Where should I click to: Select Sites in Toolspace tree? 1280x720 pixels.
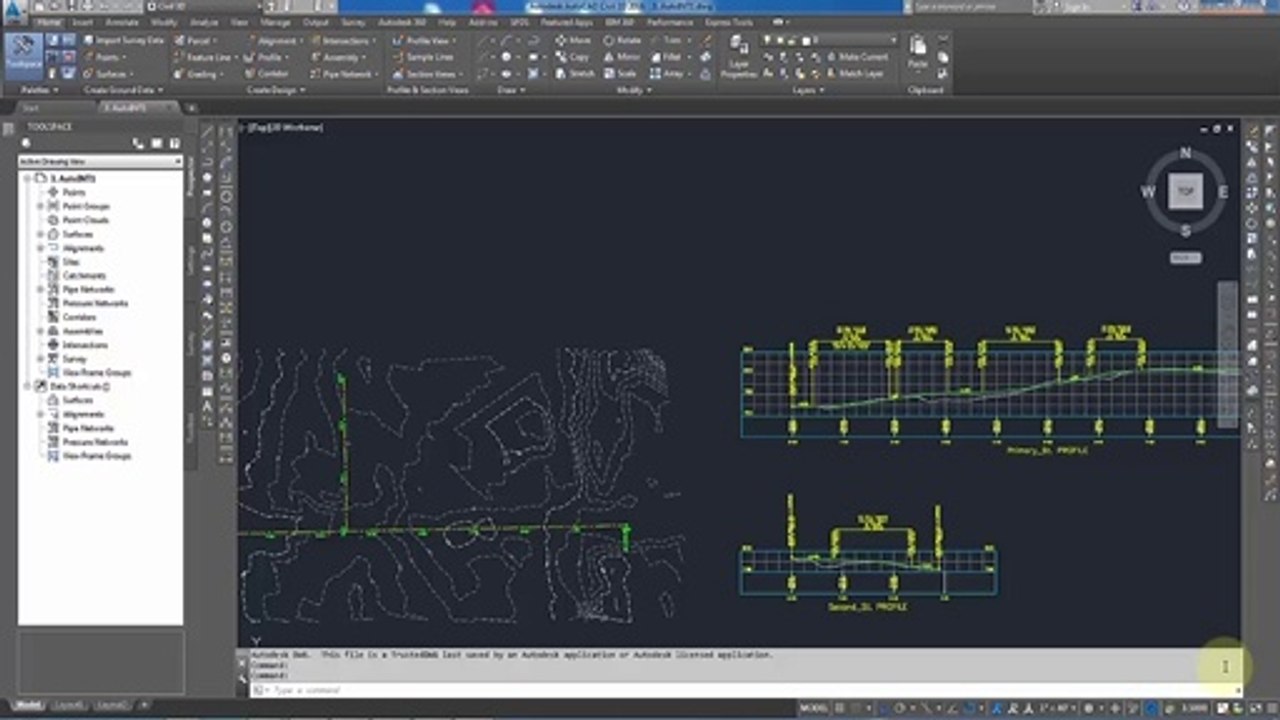click(x=70, y=262)
